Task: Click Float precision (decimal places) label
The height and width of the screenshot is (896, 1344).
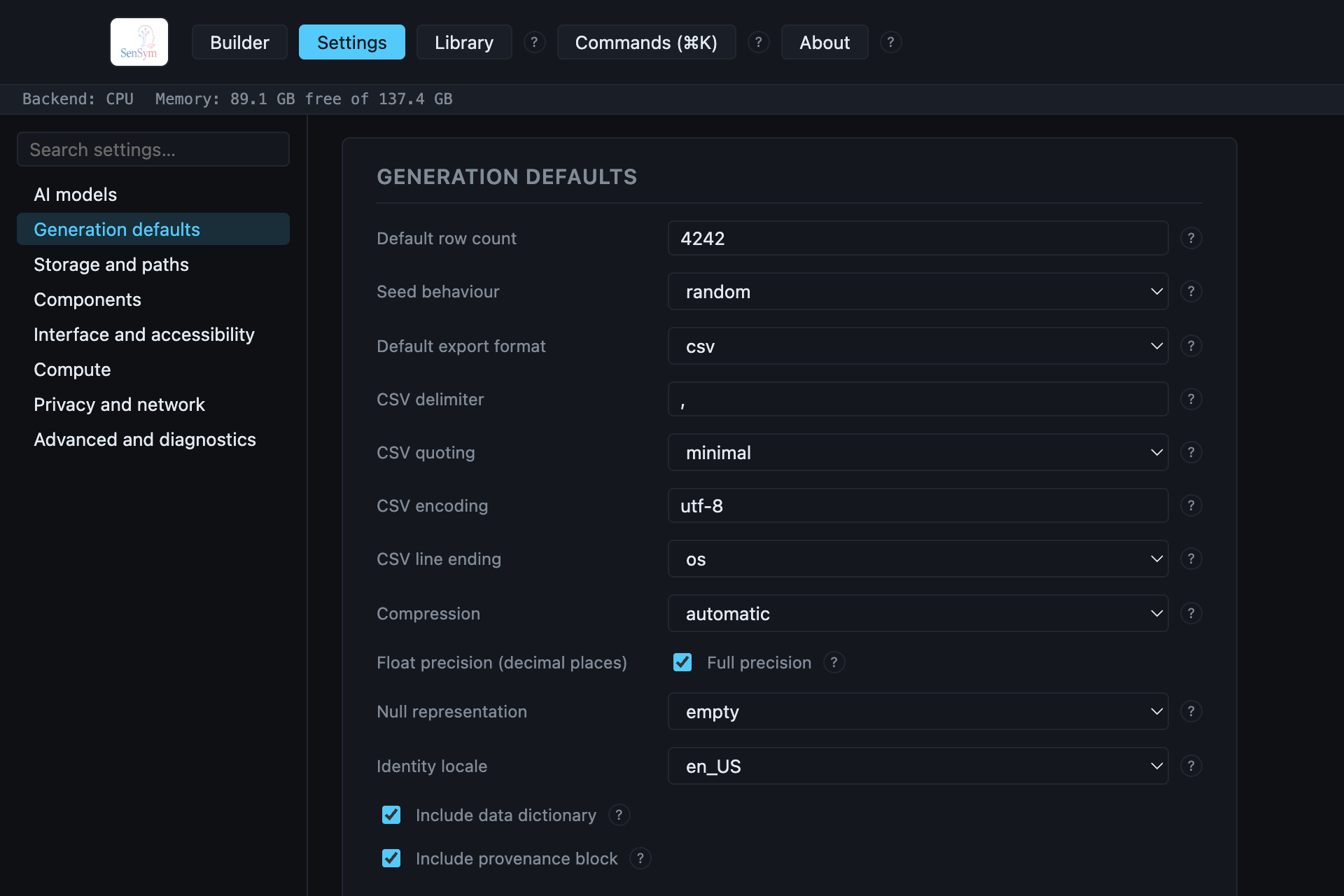Action: pos(502,662)
